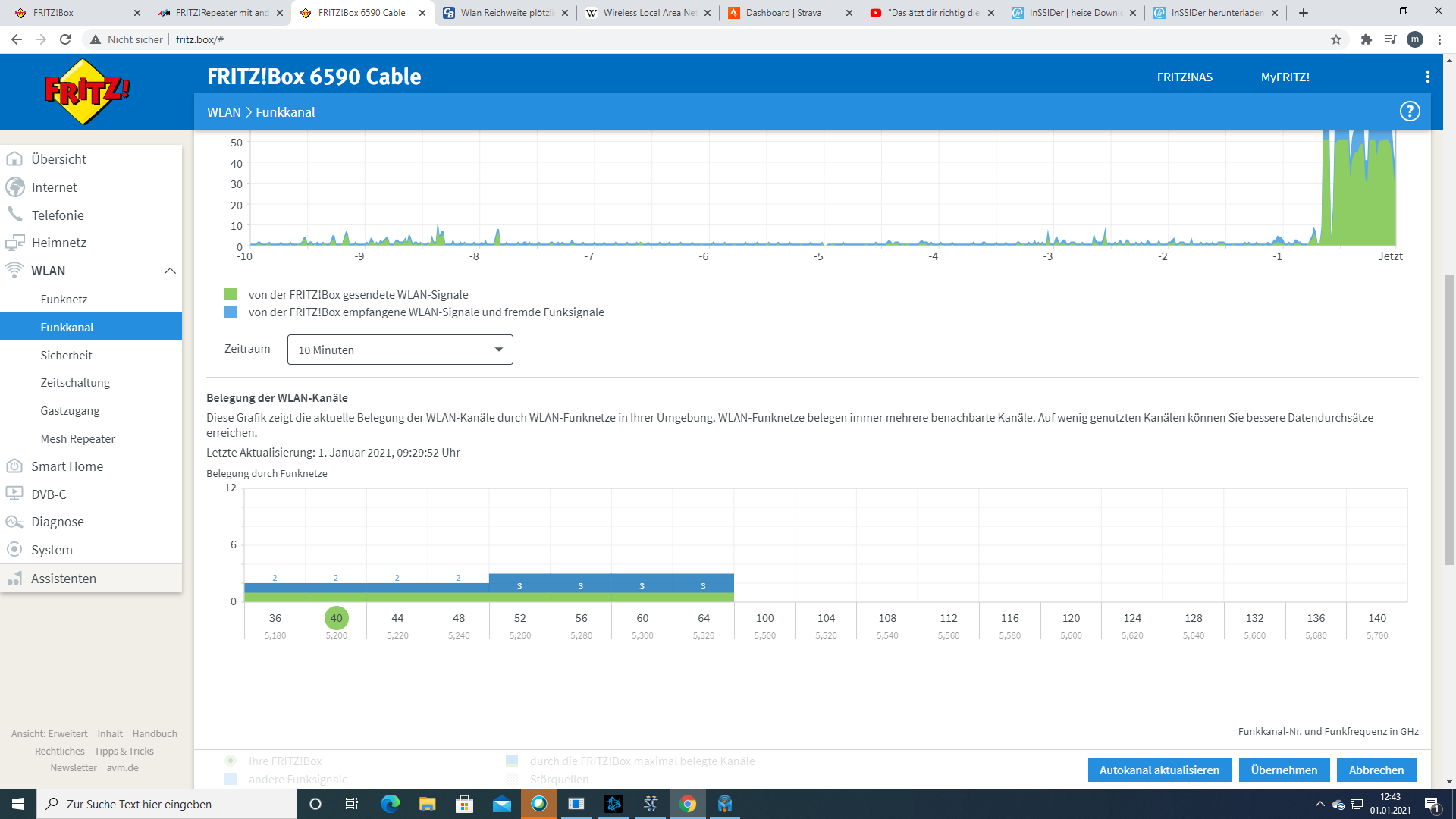Open the three-dot menu in the FRITZ!Box header
Image resolution: width=1456 pixels, height=819 pixels.
pos(1427,77)
